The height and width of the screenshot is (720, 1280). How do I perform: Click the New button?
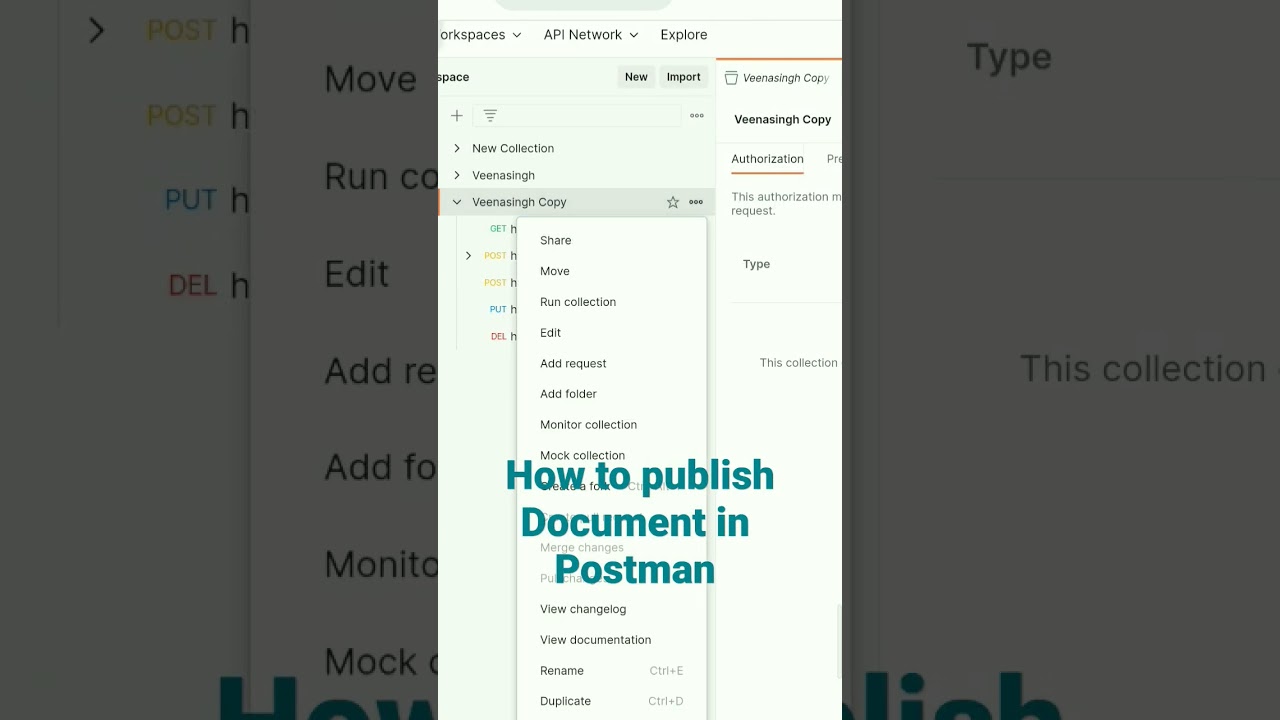[636, 77]
